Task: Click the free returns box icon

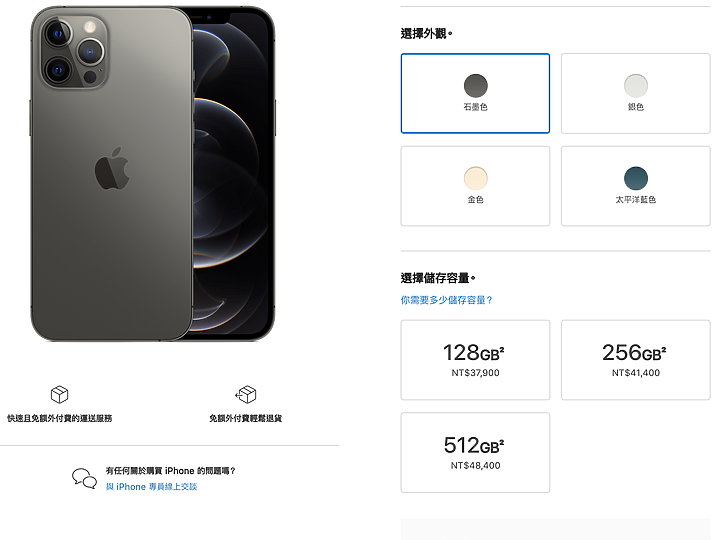Action: pyautogui.click(x=246, y=394)
